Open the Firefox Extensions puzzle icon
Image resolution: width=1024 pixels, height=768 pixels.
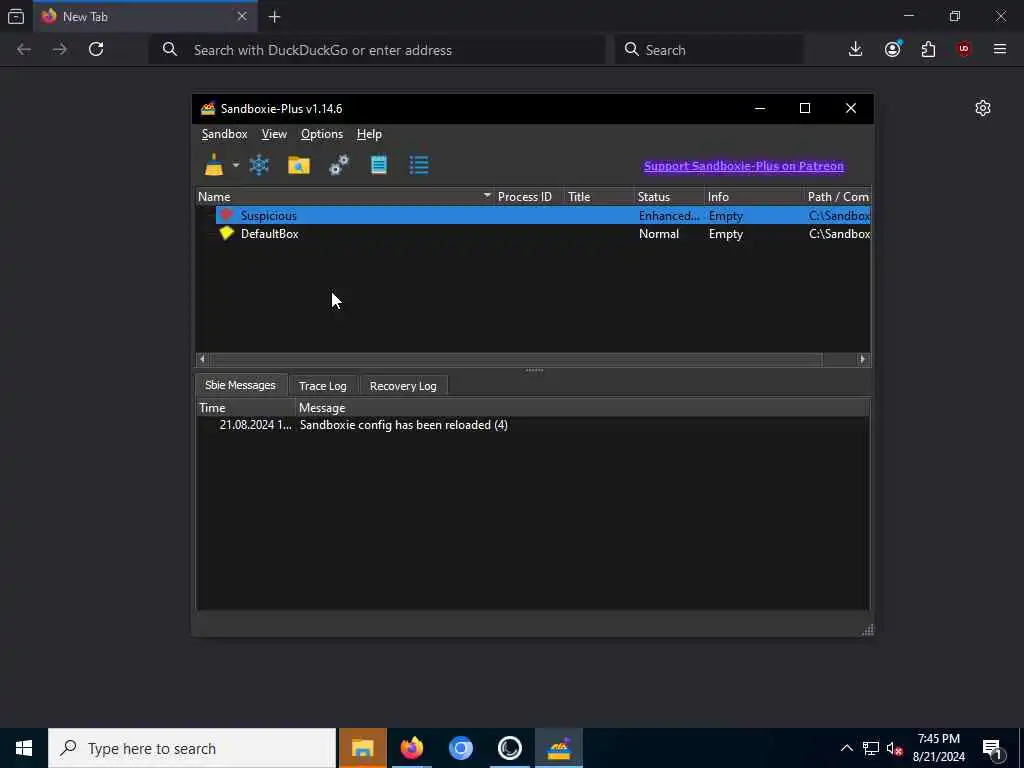click(x=928, y=49)
